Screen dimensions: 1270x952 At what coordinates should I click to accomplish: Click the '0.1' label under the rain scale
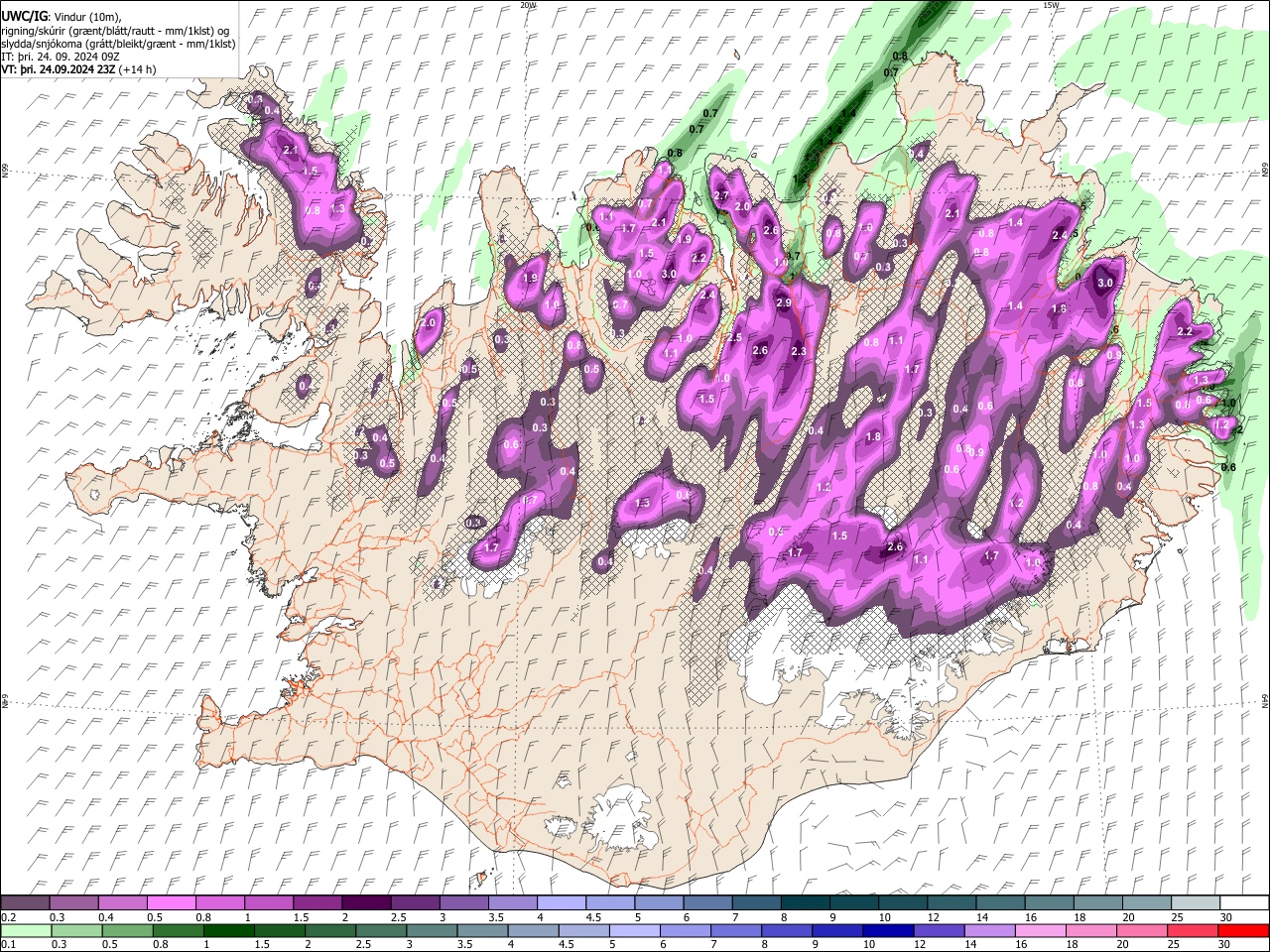[8, 944]
